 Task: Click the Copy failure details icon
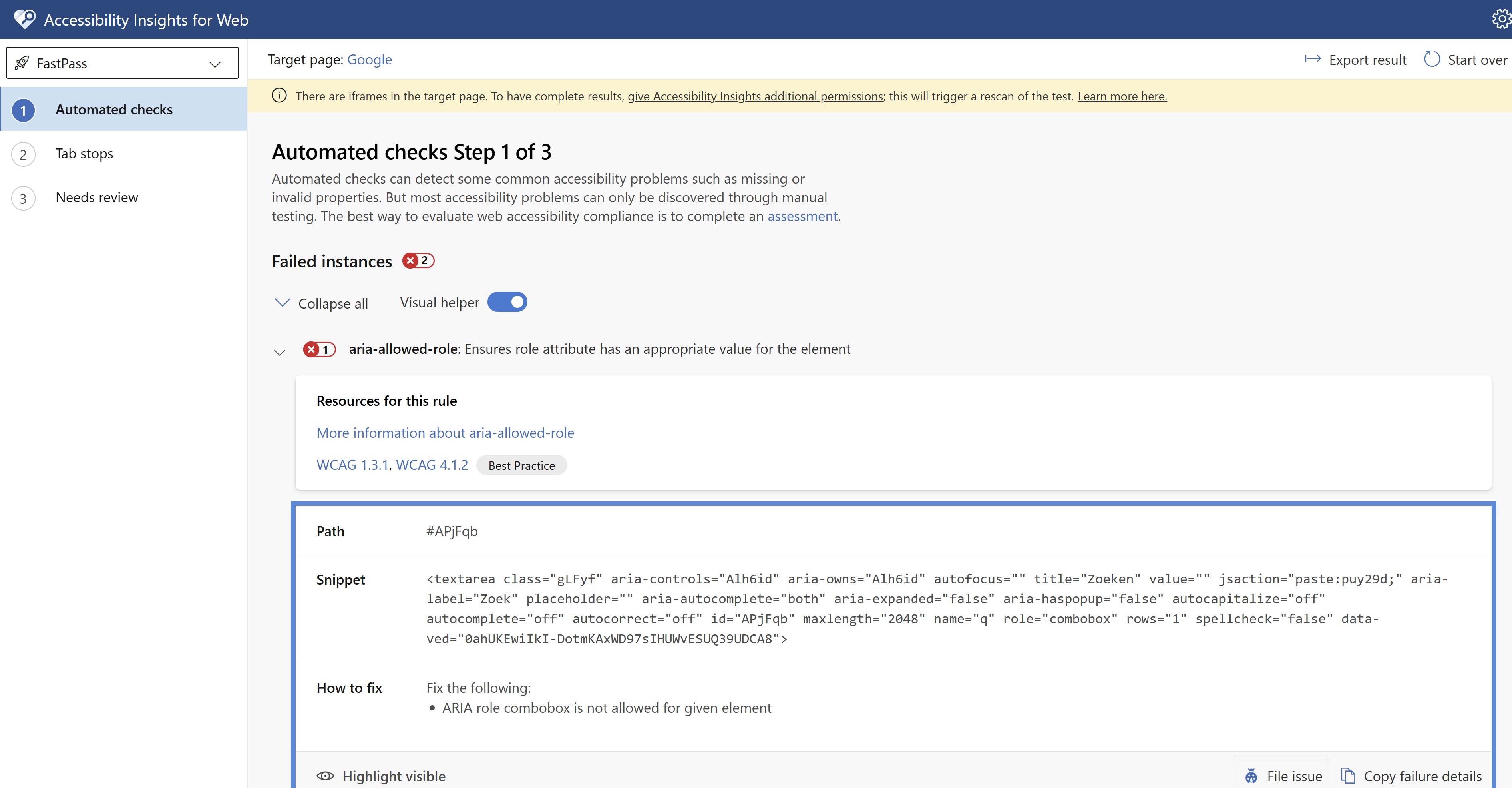pyautogui.click(x=1348, y=776)
